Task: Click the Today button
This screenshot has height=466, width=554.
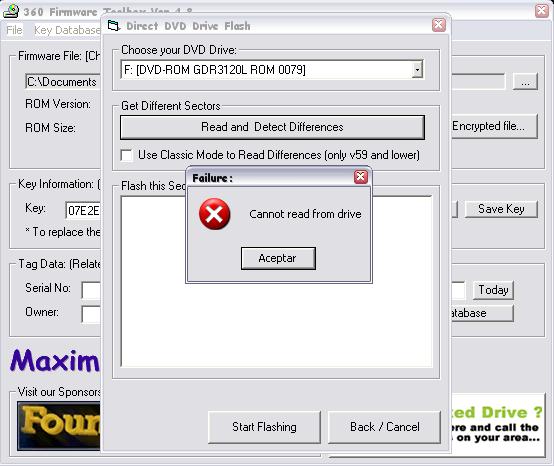Action: (493, 290)
